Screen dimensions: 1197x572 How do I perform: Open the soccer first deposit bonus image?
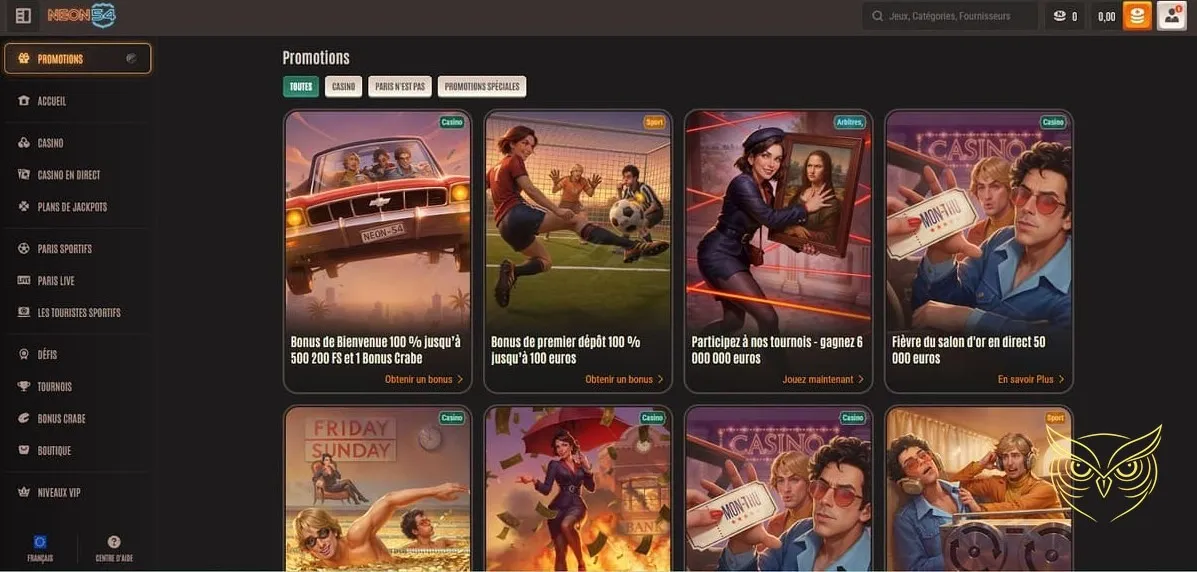click(x=578, y=221)
